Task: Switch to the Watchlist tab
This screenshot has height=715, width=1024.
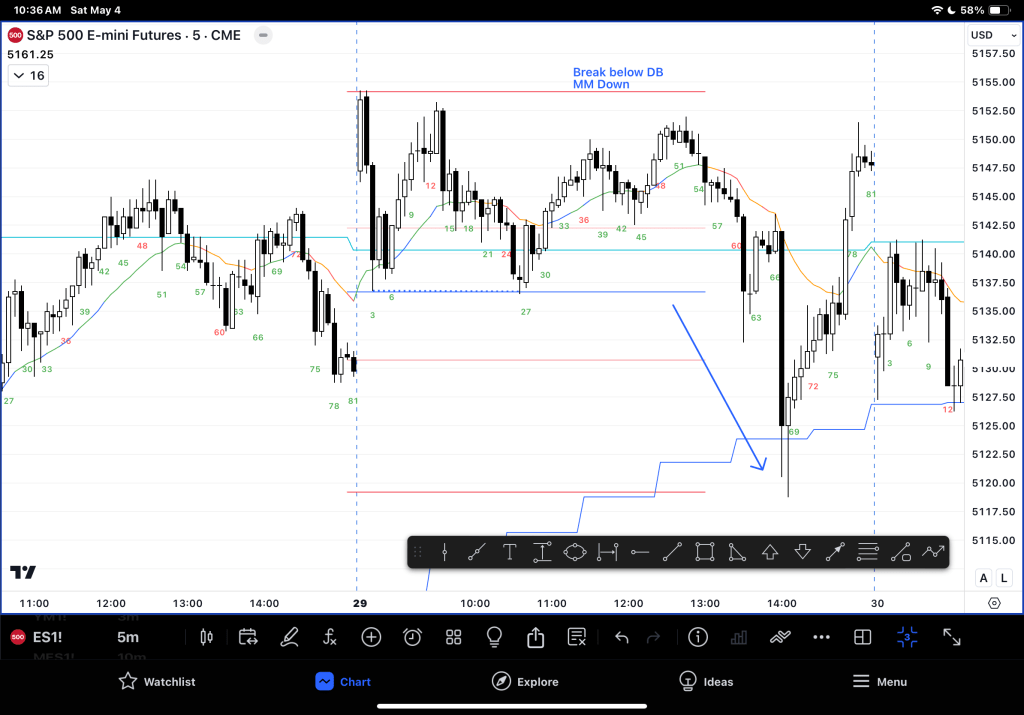Action: tap(156, 681)
